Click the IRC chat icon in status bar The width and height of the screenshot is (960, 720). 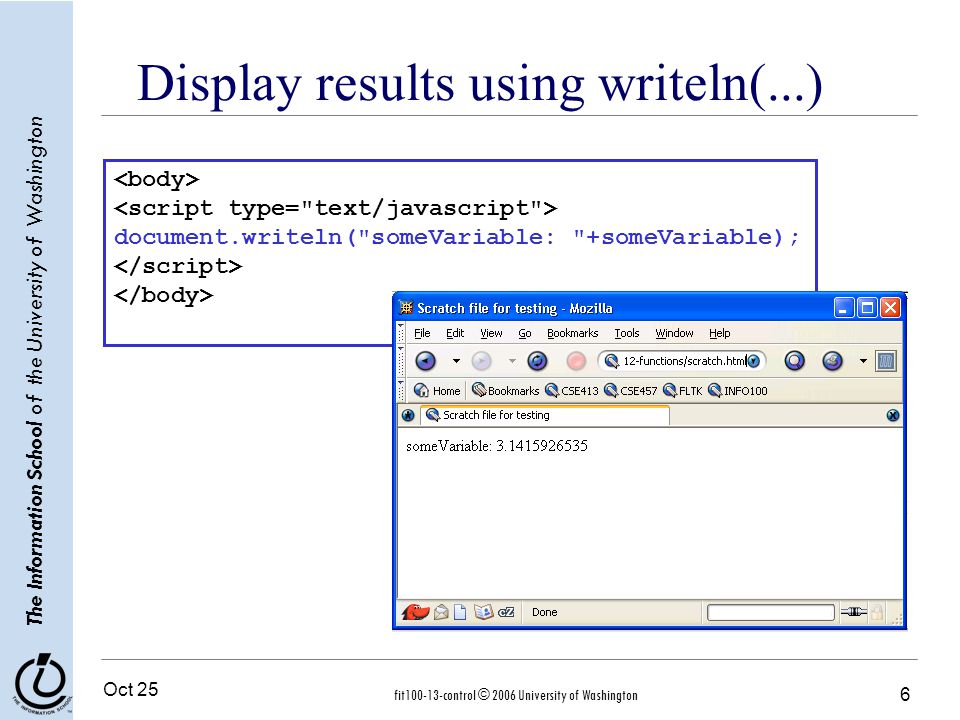pyautogui.click(x=506, y=612)
